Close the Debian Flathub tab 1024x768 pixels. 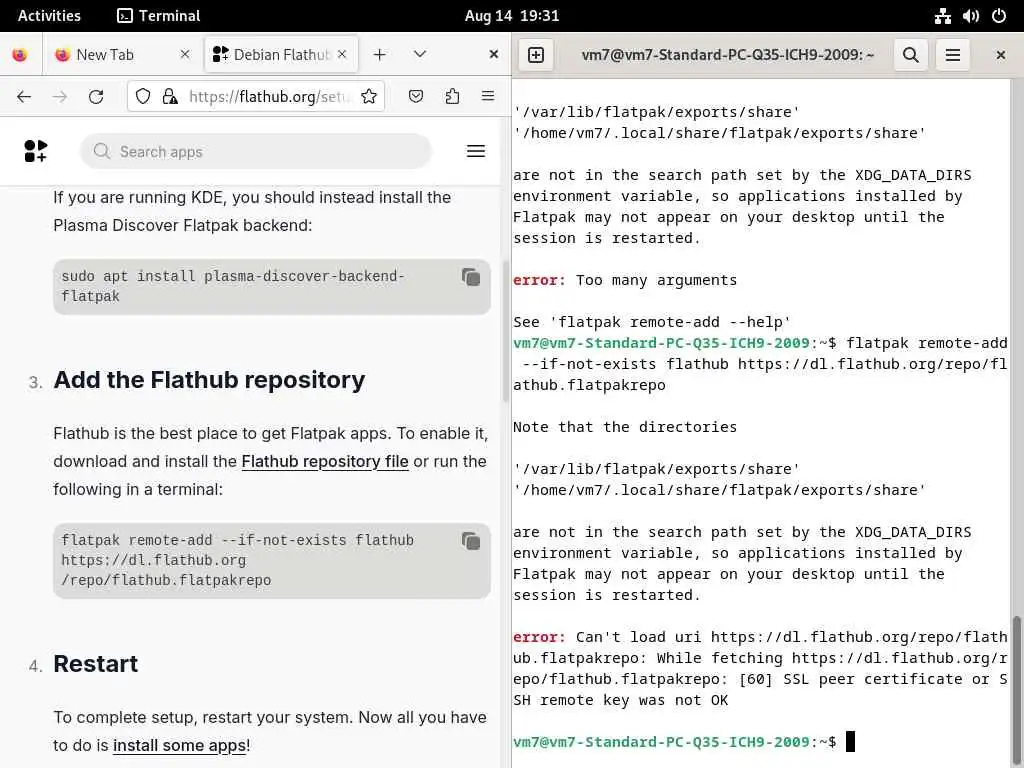coord(342,55)
